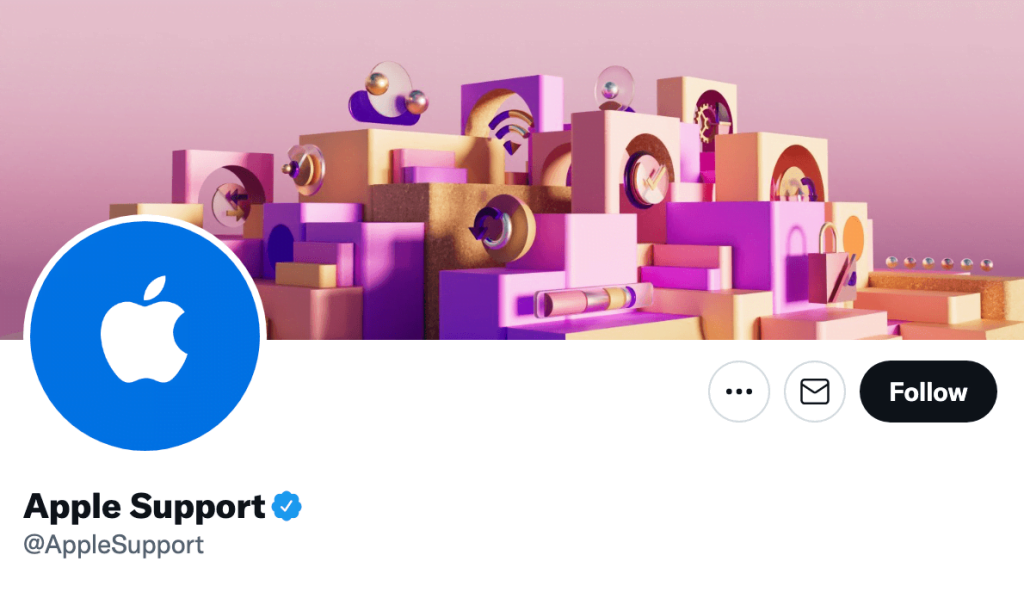Click the glass disc atop the banner blocks
Screen dimensions: 1024x592
click(x=614, y=88)
